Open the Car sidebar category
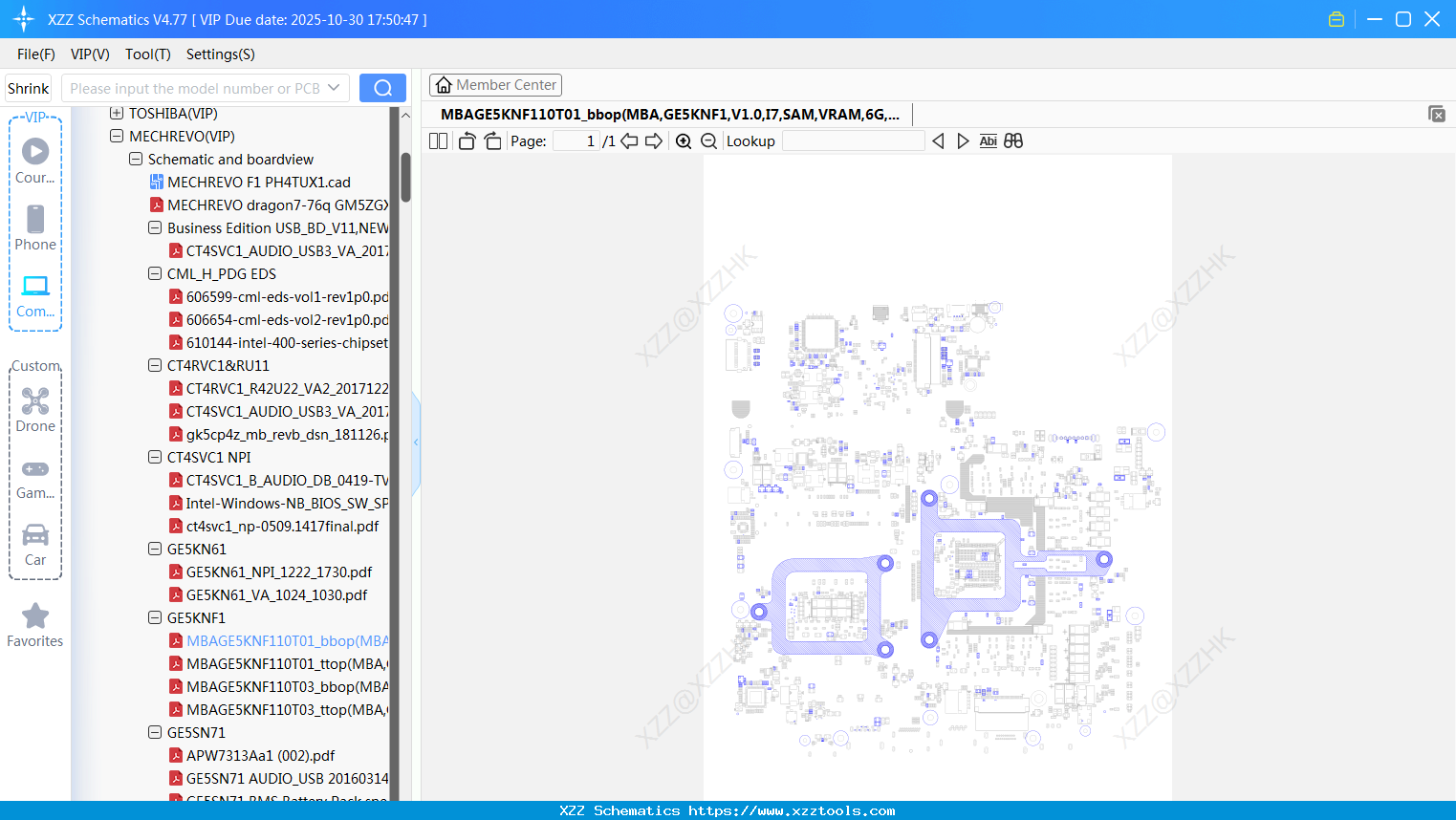1456x820 pixels. pyautogui.click(x=35, y=545)
